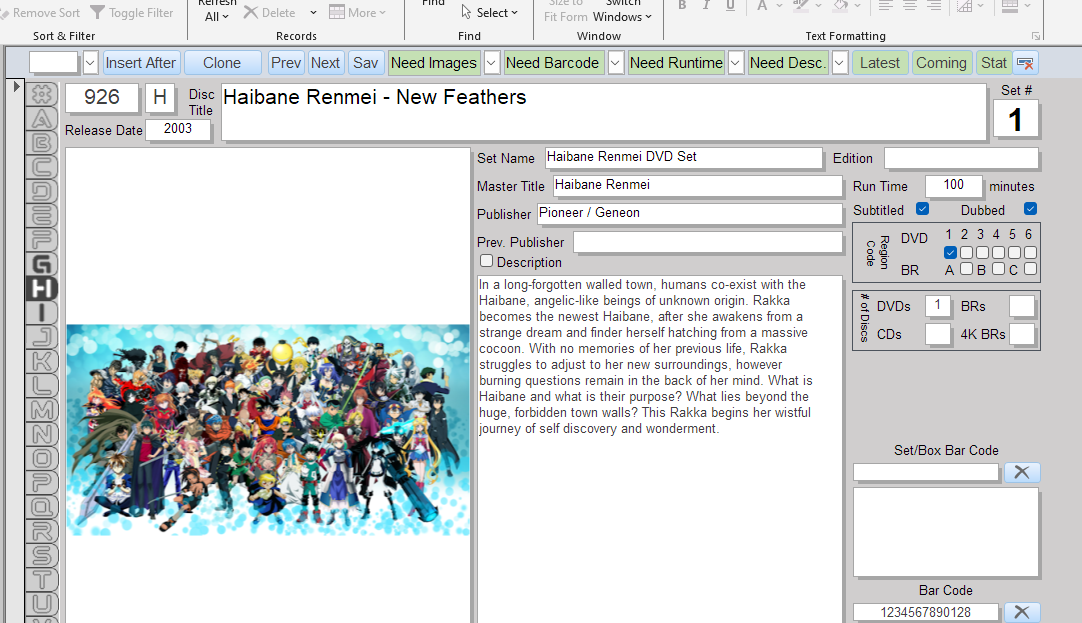Jump to titles starting with J
1082x623 pixels.
click(42, 337)
